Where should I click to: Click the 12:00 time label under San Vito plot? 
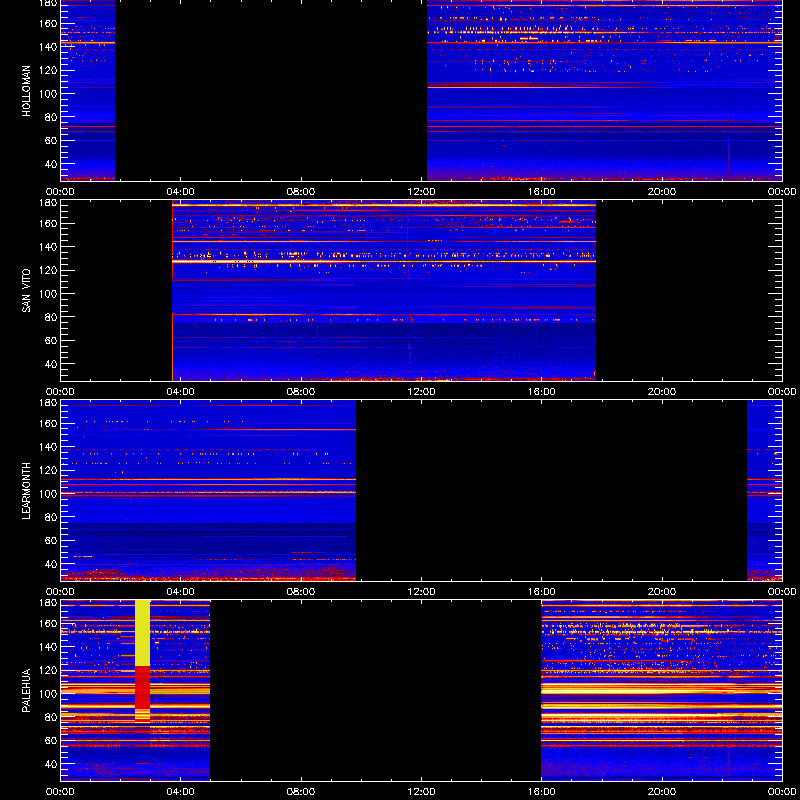(x=421, y=392)
